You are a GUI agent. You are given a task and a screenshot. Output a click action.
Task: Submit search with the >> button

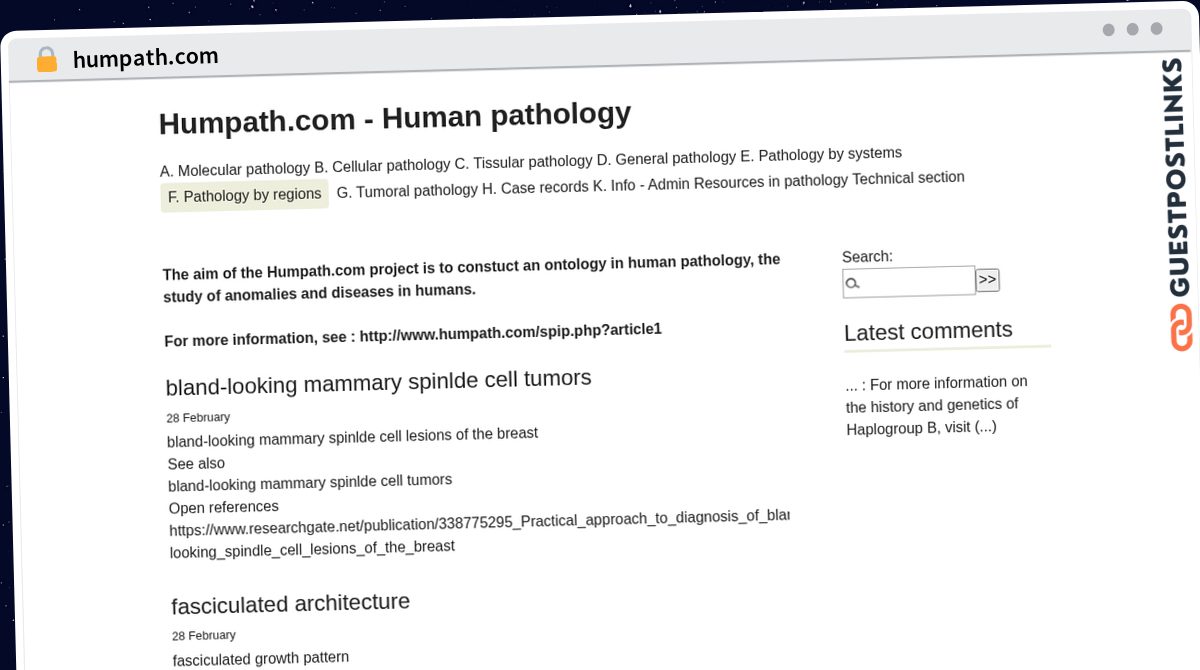click(x=988, y=280)
